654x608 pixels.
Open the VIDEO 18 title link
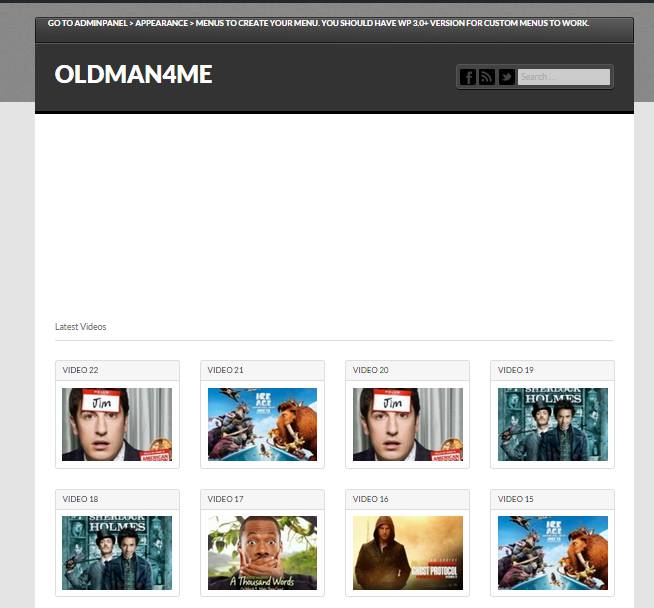click(80, 499)
